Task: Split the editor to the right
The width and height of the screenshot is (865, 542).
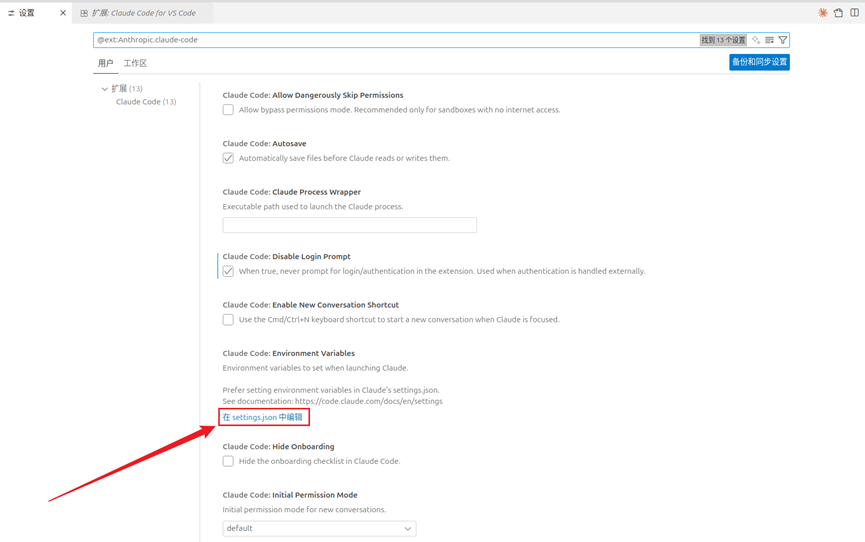Action: click(855, 13)
